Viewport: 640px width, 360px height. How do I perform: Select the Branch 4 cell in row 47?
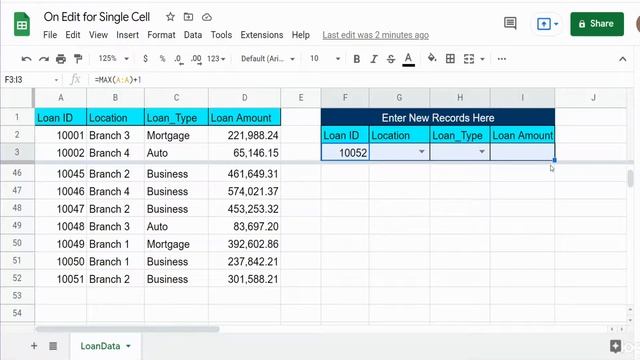point(115,191)
